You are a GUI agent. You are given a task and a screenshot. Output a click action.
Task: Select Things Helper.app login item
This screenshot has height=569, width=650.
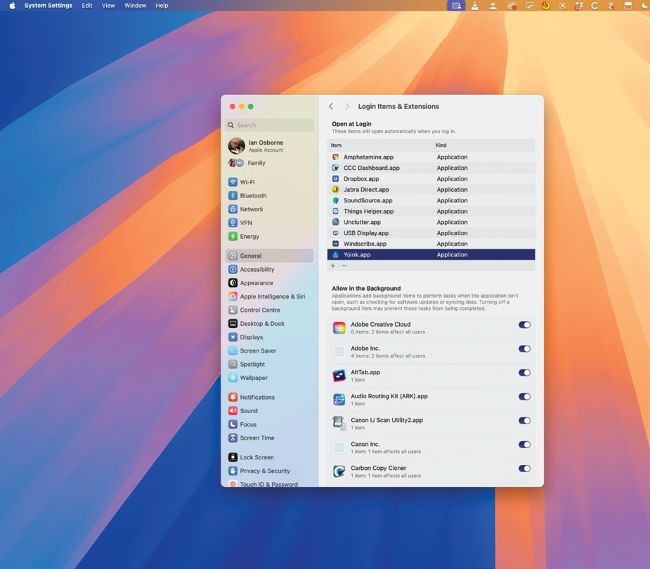coord(431,211)
